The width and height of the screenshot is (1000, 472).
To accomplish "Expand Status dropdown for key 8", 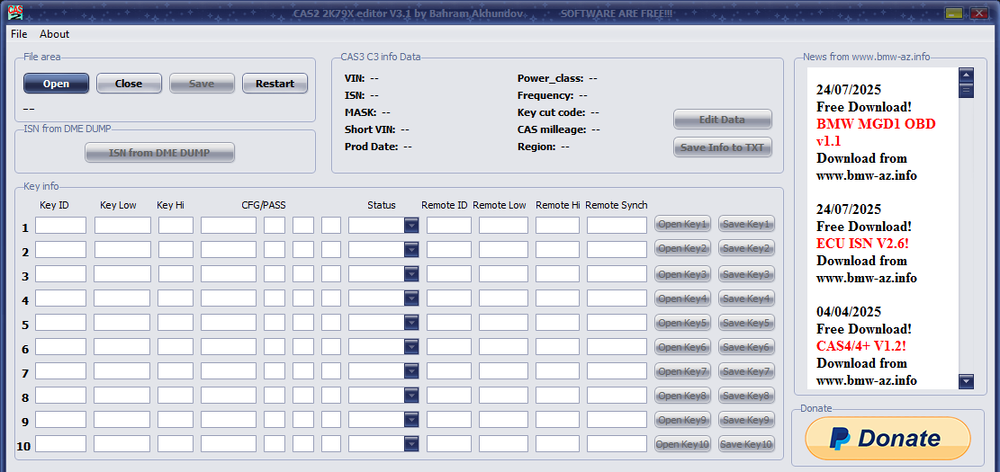I will (411, 395).
